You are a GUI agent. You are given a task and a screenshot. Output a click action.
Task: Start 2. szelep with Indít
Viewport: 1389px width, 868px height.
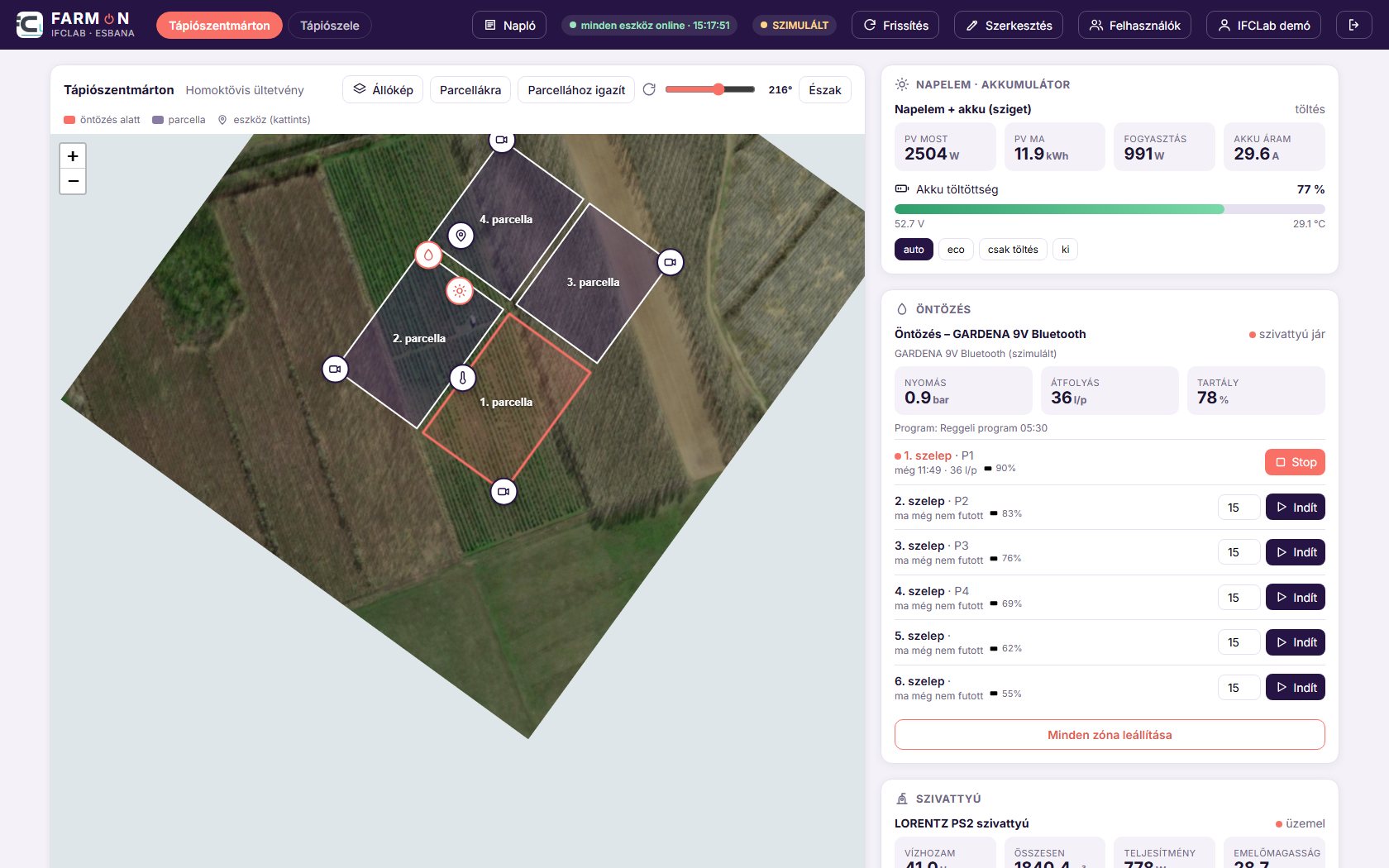(1295, 508)
